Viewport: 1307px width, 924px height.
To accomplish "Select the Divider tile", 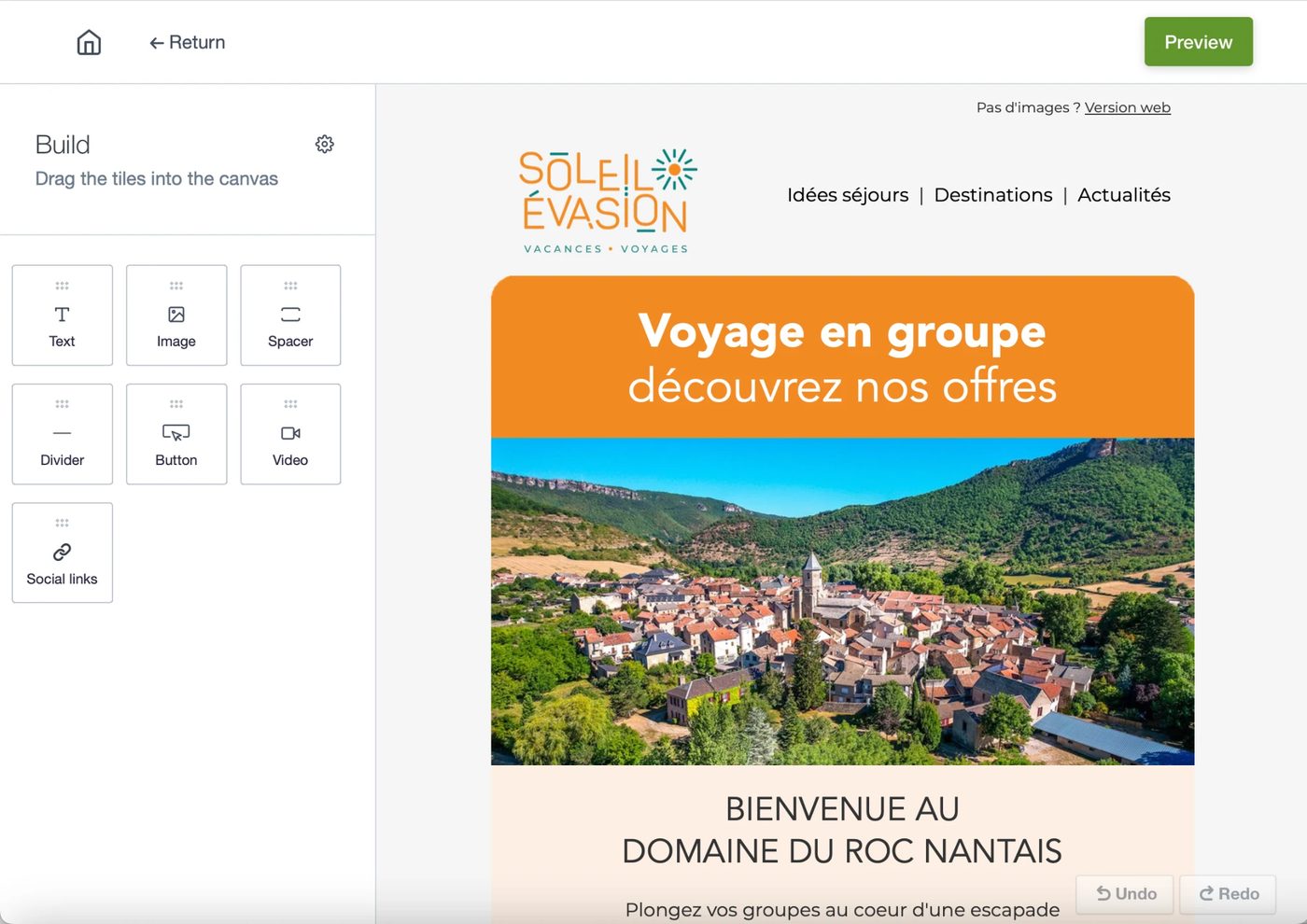I will point(63,434).
